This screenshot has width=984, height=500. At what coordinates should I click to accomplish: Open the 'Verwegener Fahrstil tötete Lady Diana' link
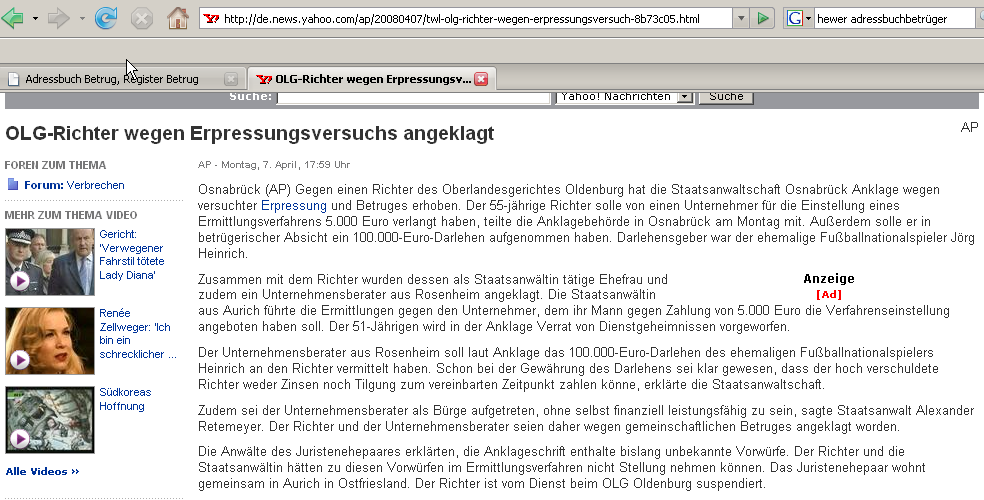coord(132,255)
